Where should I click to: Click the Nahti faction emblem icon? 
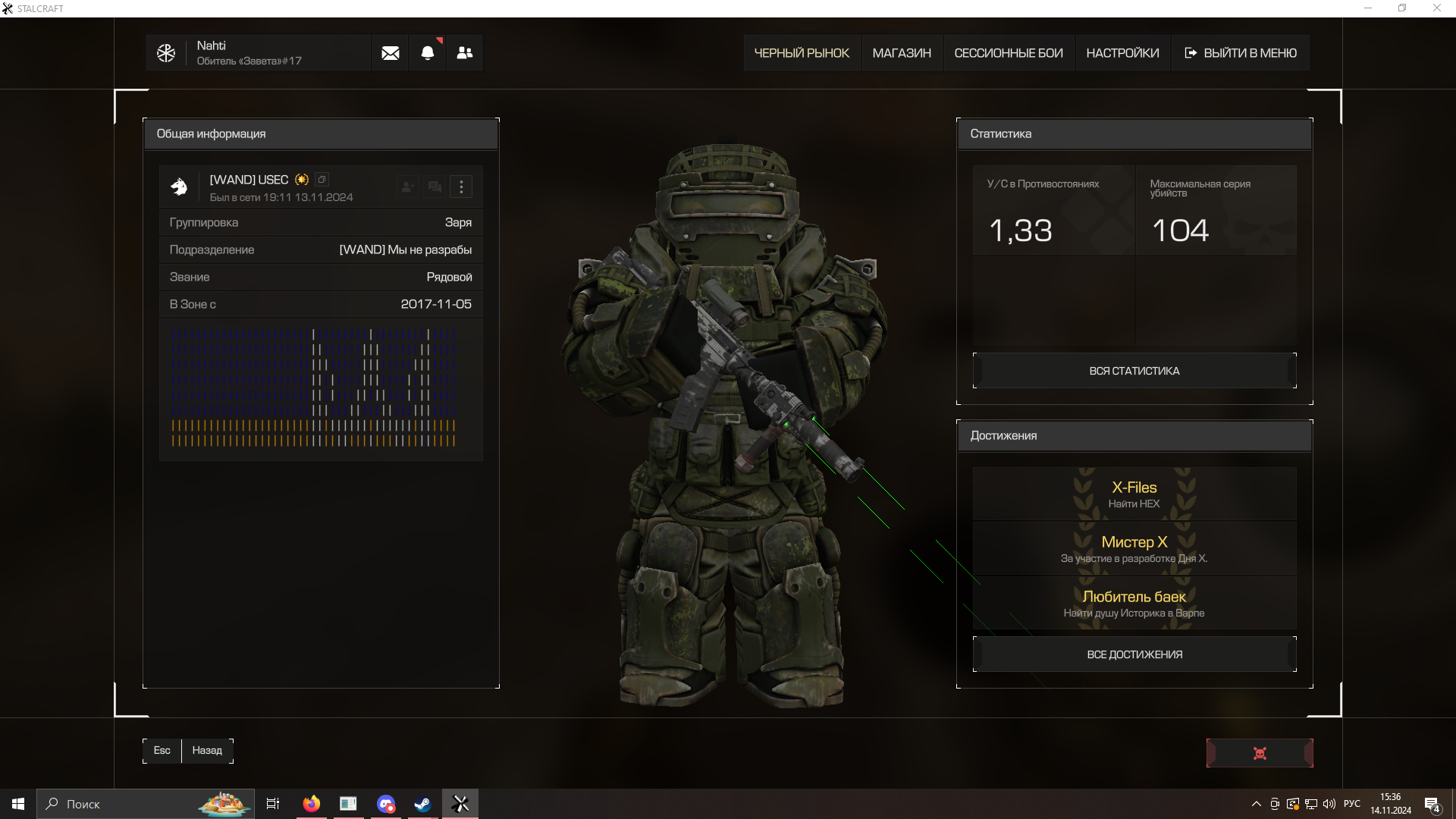click(166, 53)
